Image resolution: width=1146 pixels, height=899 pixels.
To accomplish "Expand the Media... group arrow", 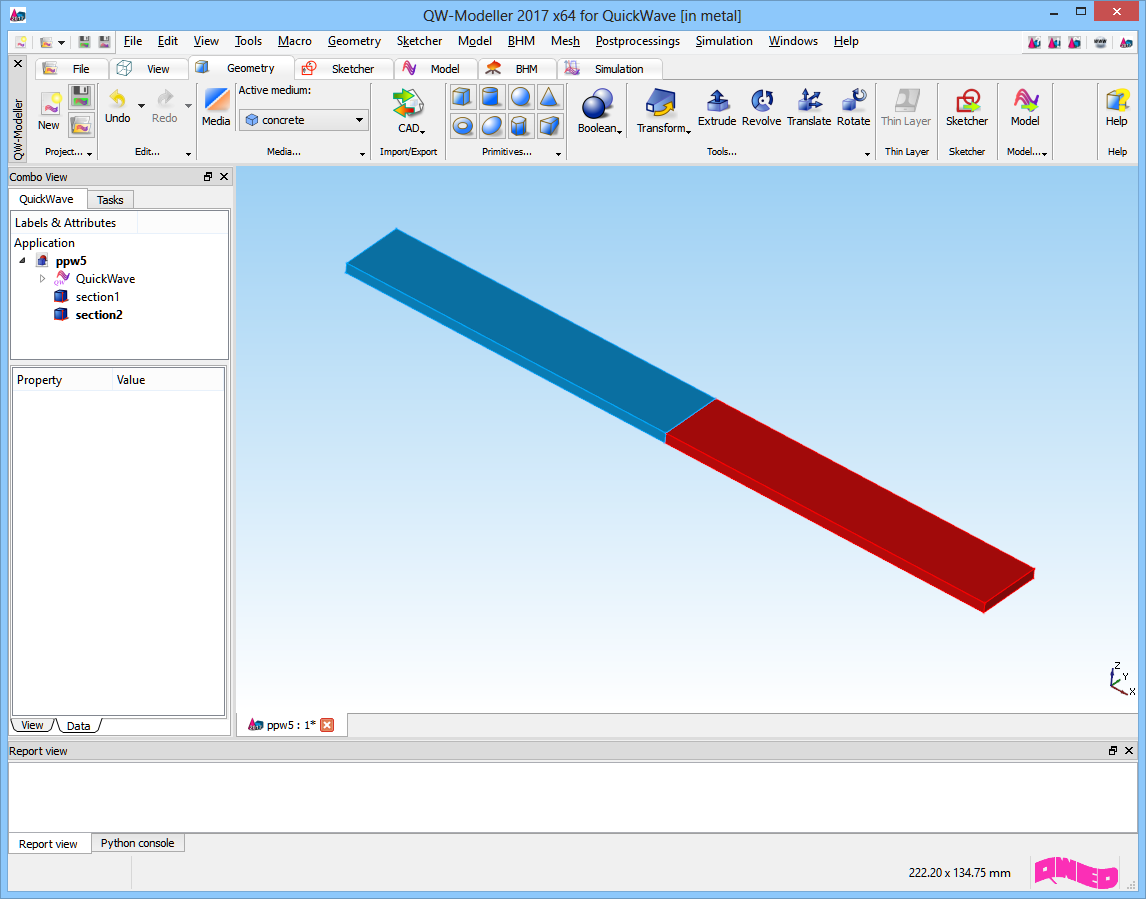I will tap(363, 153).
